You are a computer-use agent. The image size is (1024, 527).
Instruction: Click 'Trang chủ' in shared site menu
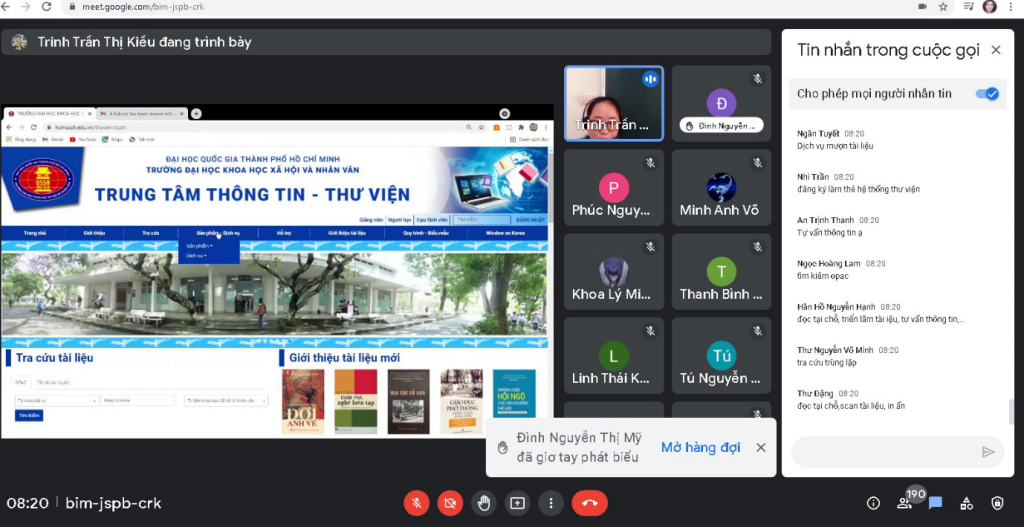coord(35,233)
